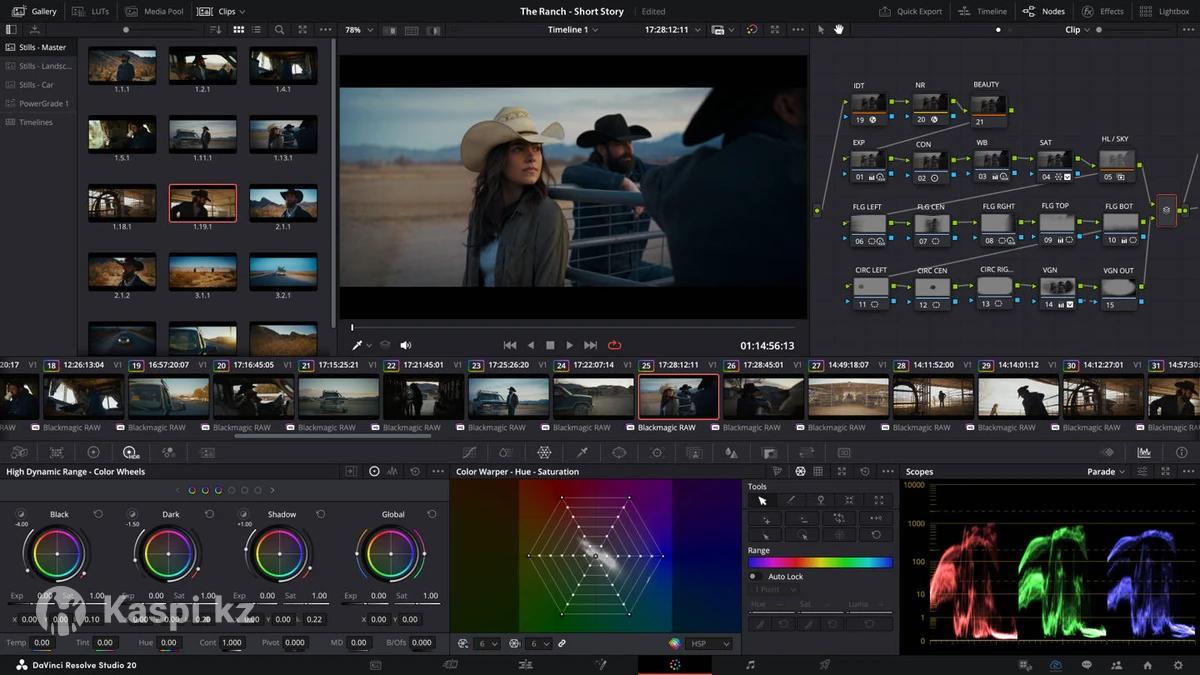The height and width of the screenshot is (675, 1200).
Task: Select the hand pan tool
Action: point(839,30)
